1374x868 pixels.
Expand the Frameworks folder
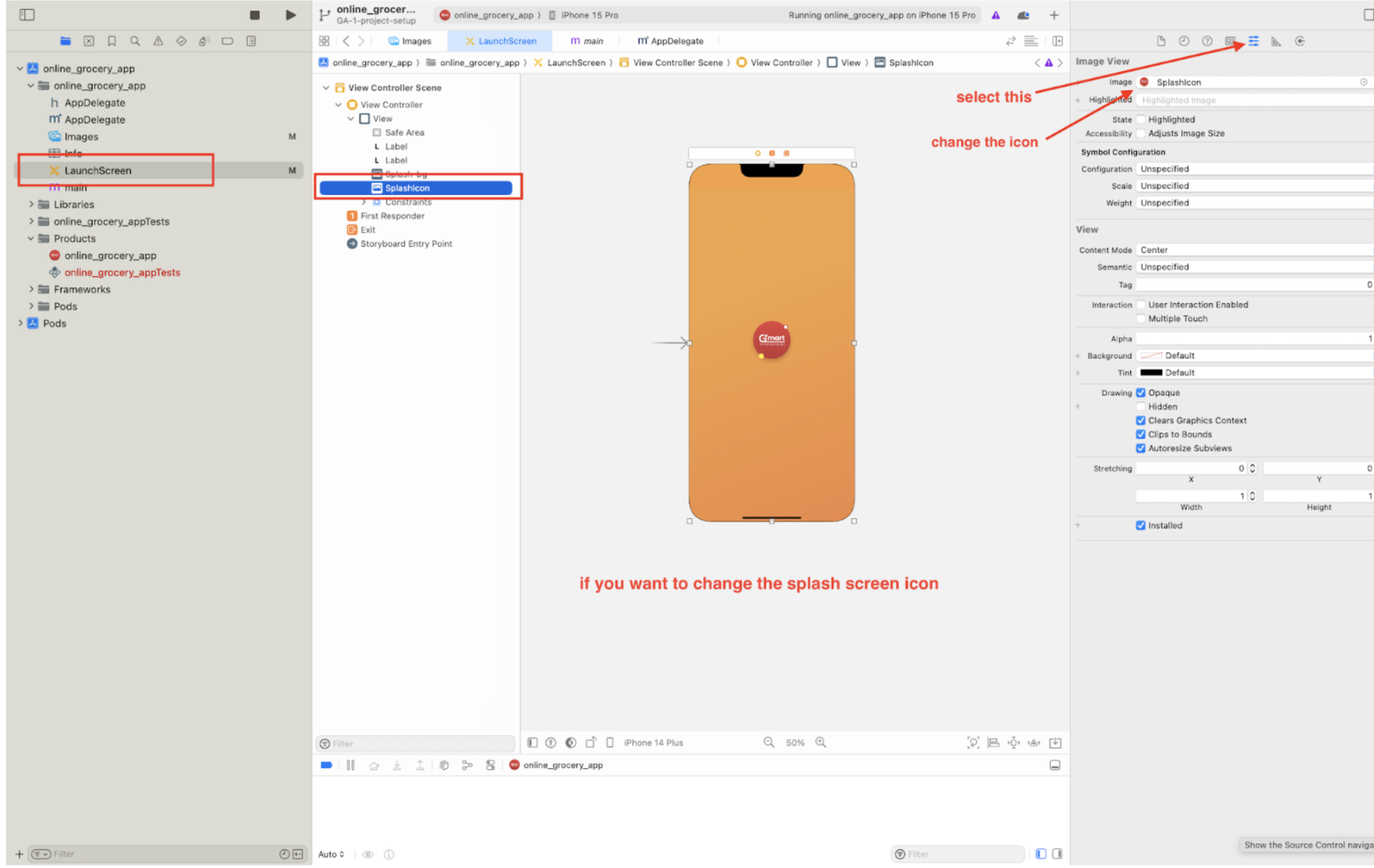coord(31,289)
